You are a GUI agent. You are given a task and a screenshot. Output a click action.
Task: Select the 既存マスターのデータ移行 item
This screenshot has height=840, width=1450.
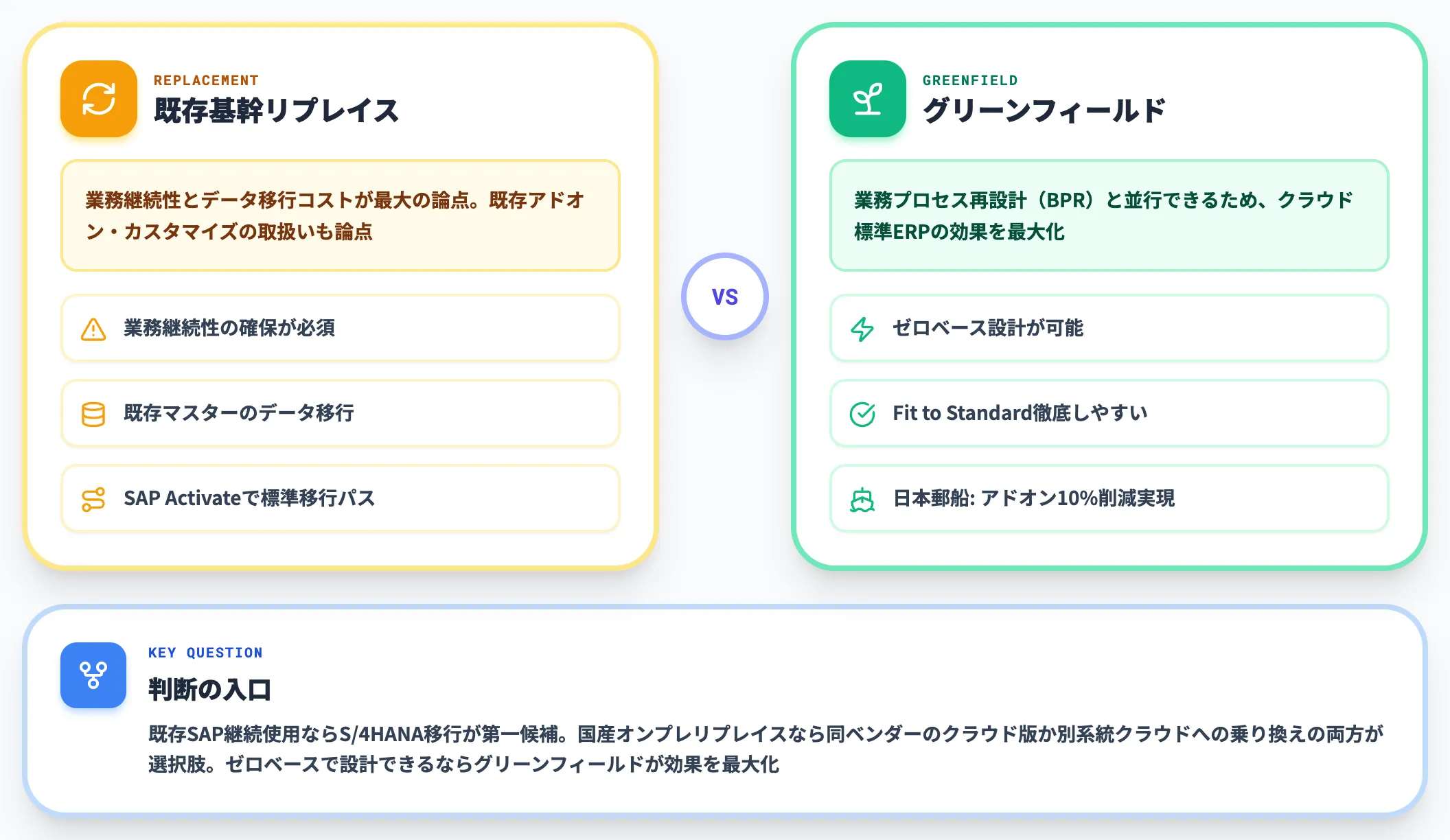click(x=341, y=413)
